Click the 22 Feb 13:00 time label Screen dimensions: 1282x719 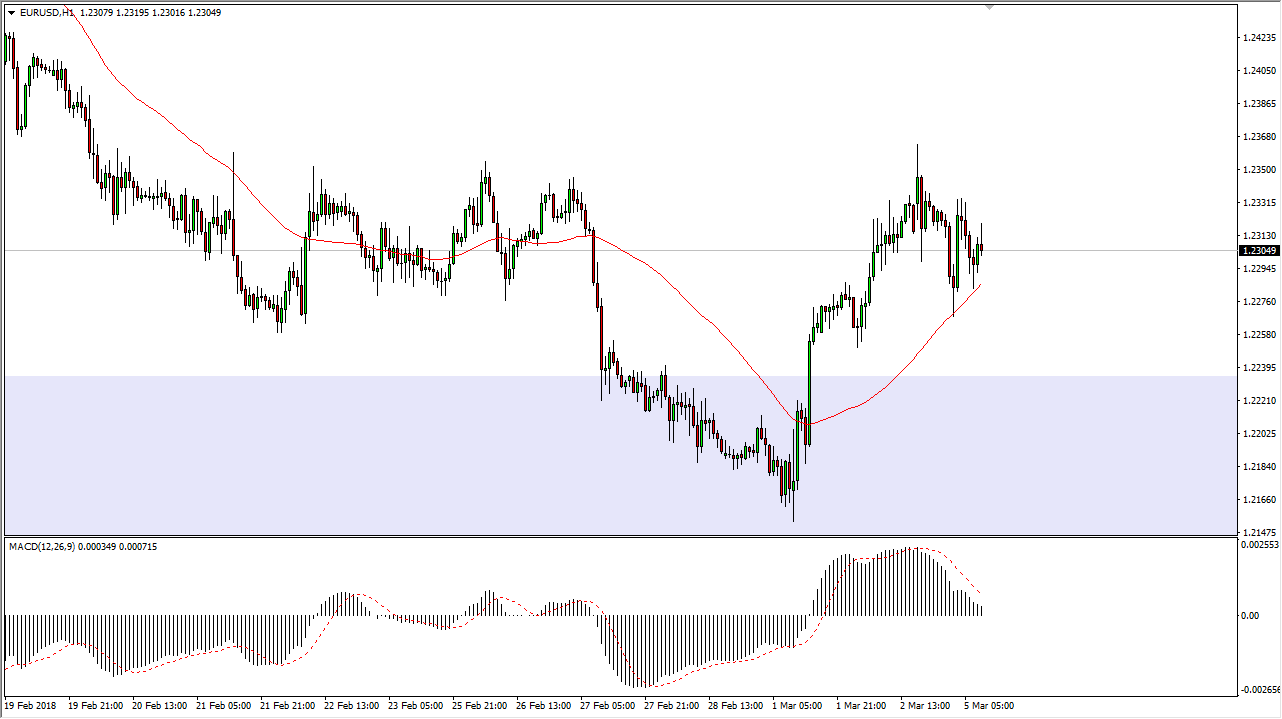click(351, 705)
